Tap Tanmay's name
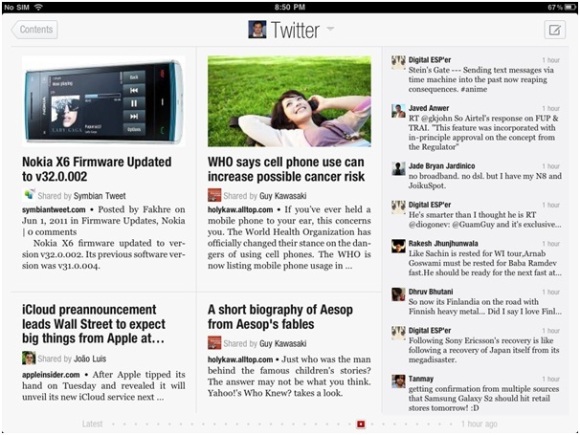Image resolution: width=580 pixels, height=435 pixels. tap(421, 378)
